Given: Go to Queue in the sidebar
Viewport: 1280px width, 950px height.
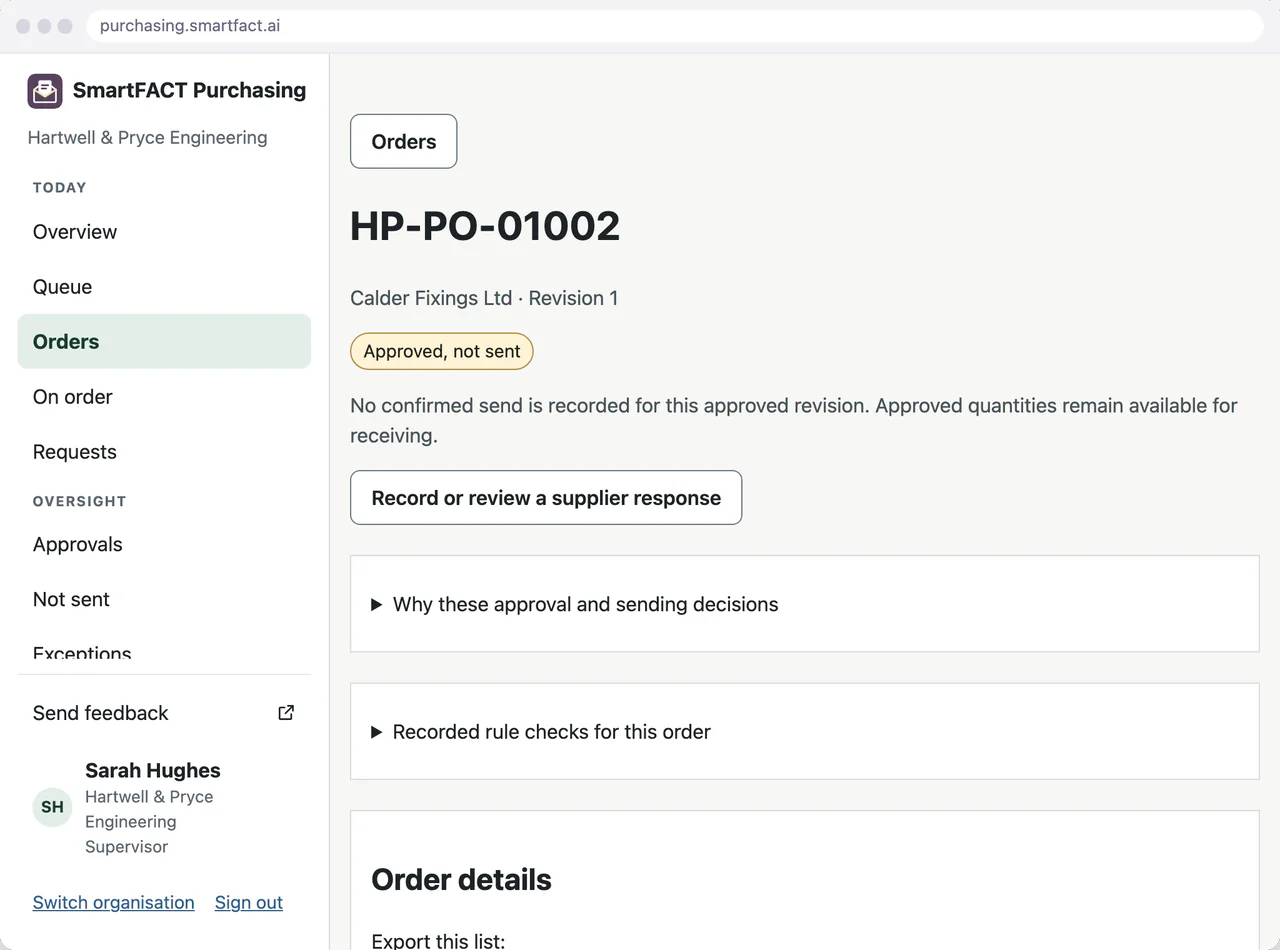Looking at the screenshot, I should (x=164, y=287).
